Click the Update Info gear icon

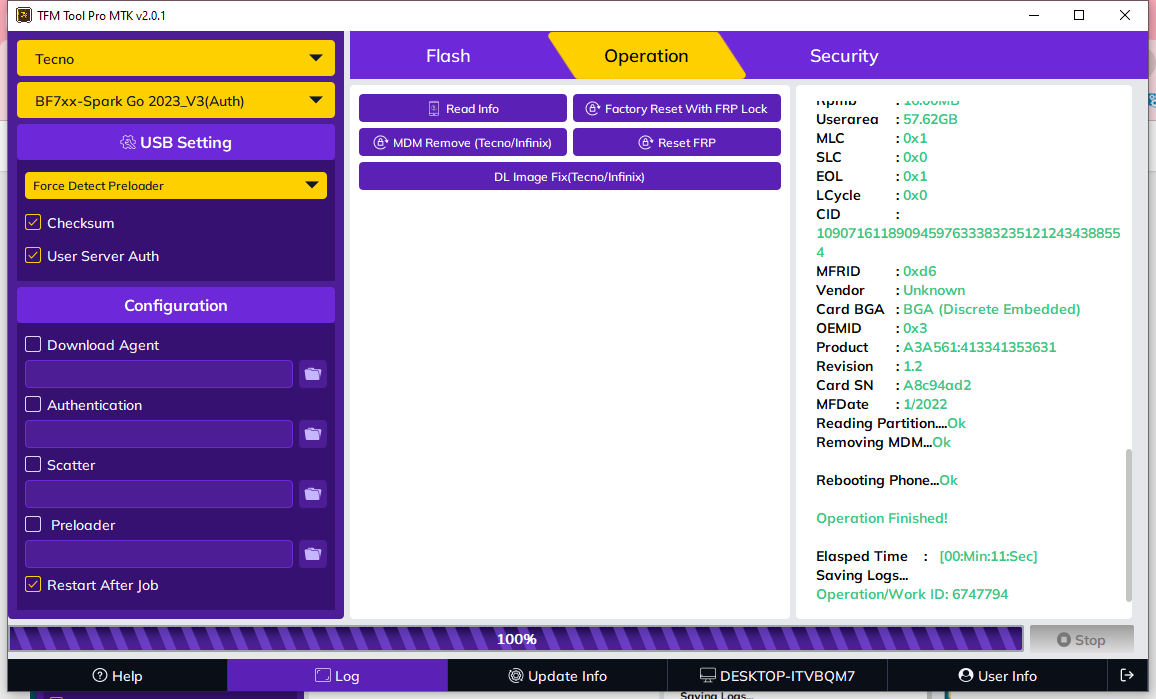516,675
